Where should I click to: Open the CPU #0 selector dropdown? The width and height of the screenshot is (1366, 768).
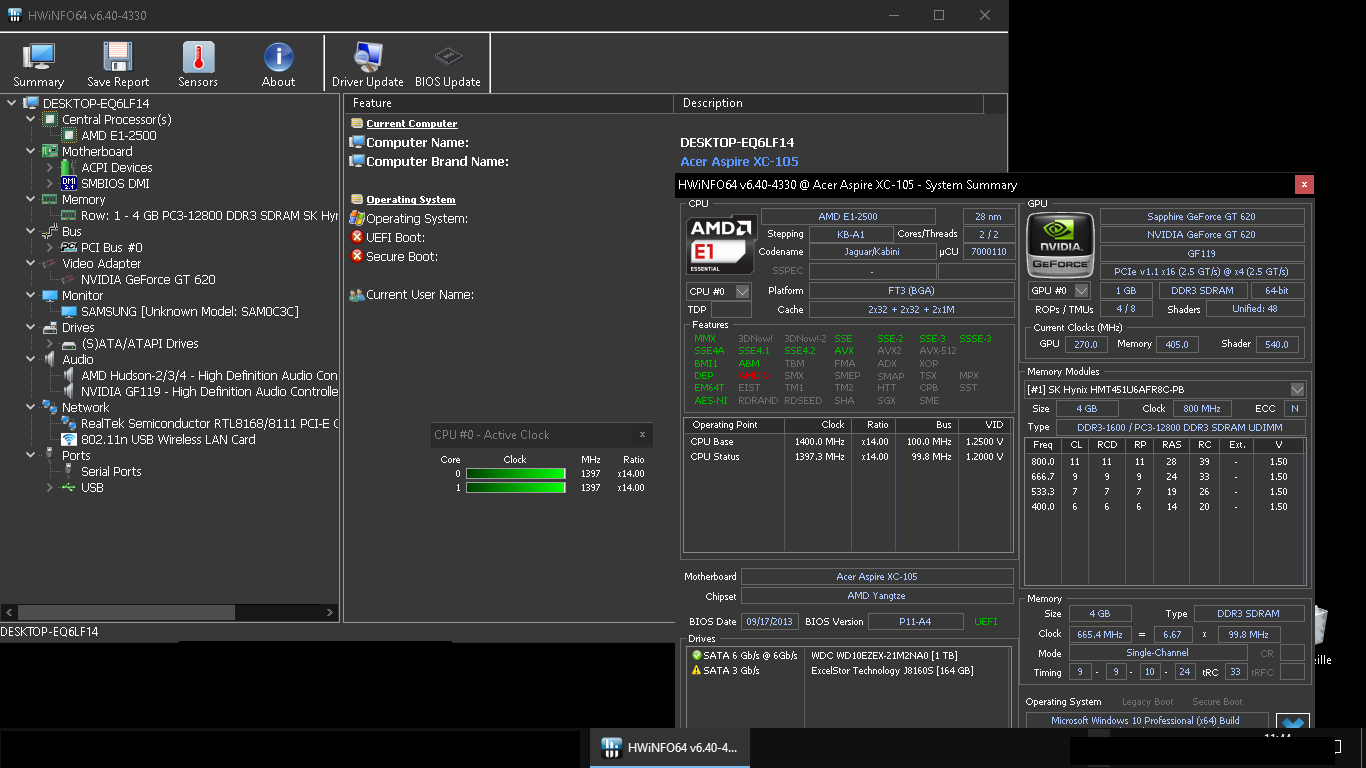(x=742, y=291)
